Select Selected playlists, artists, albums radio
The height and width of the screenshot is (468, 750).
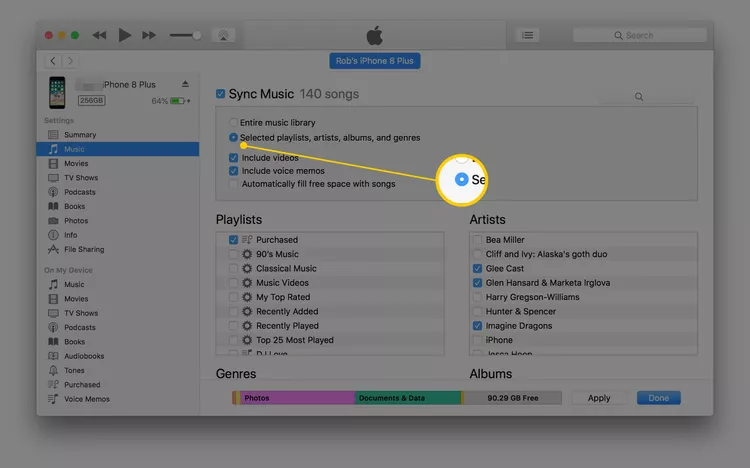point(233,137)
